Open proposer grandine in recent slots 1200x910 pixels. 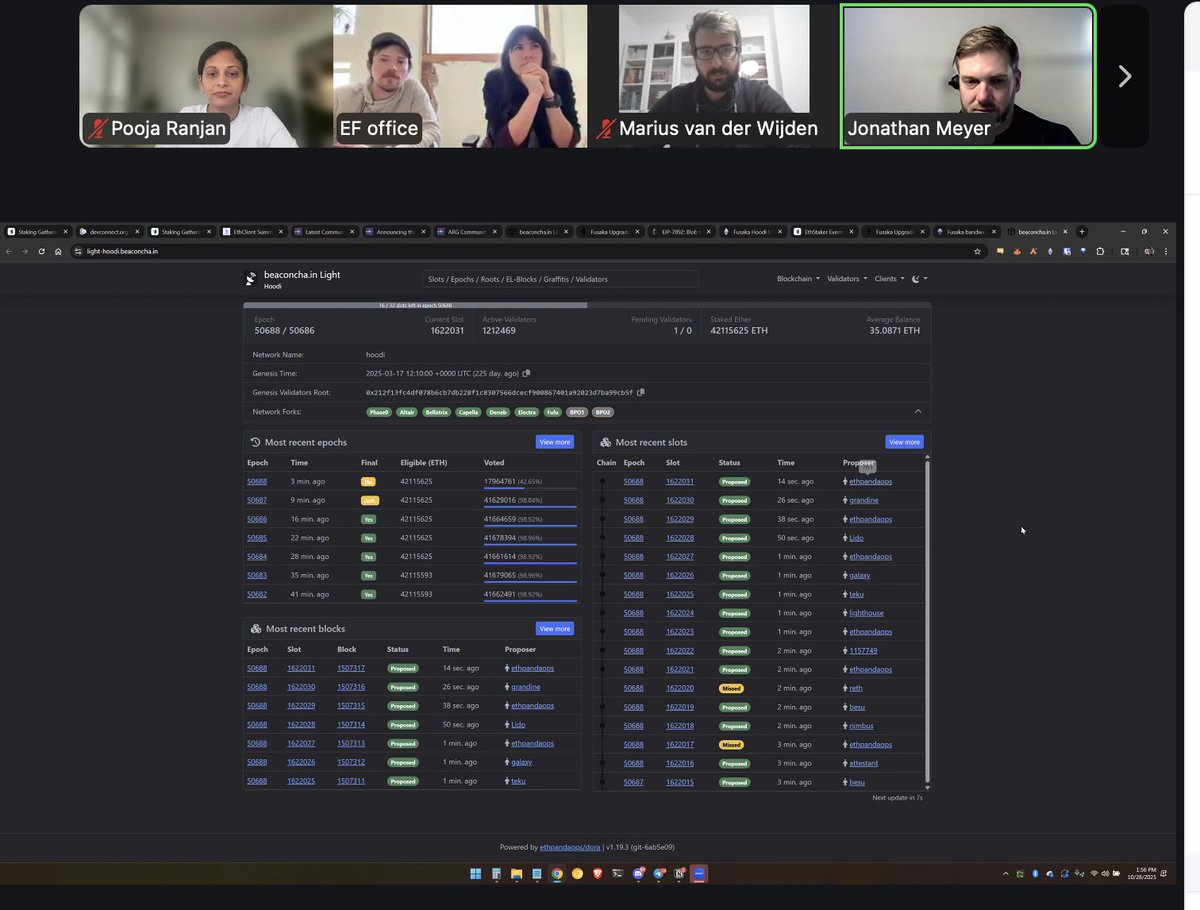coord(864,500)
